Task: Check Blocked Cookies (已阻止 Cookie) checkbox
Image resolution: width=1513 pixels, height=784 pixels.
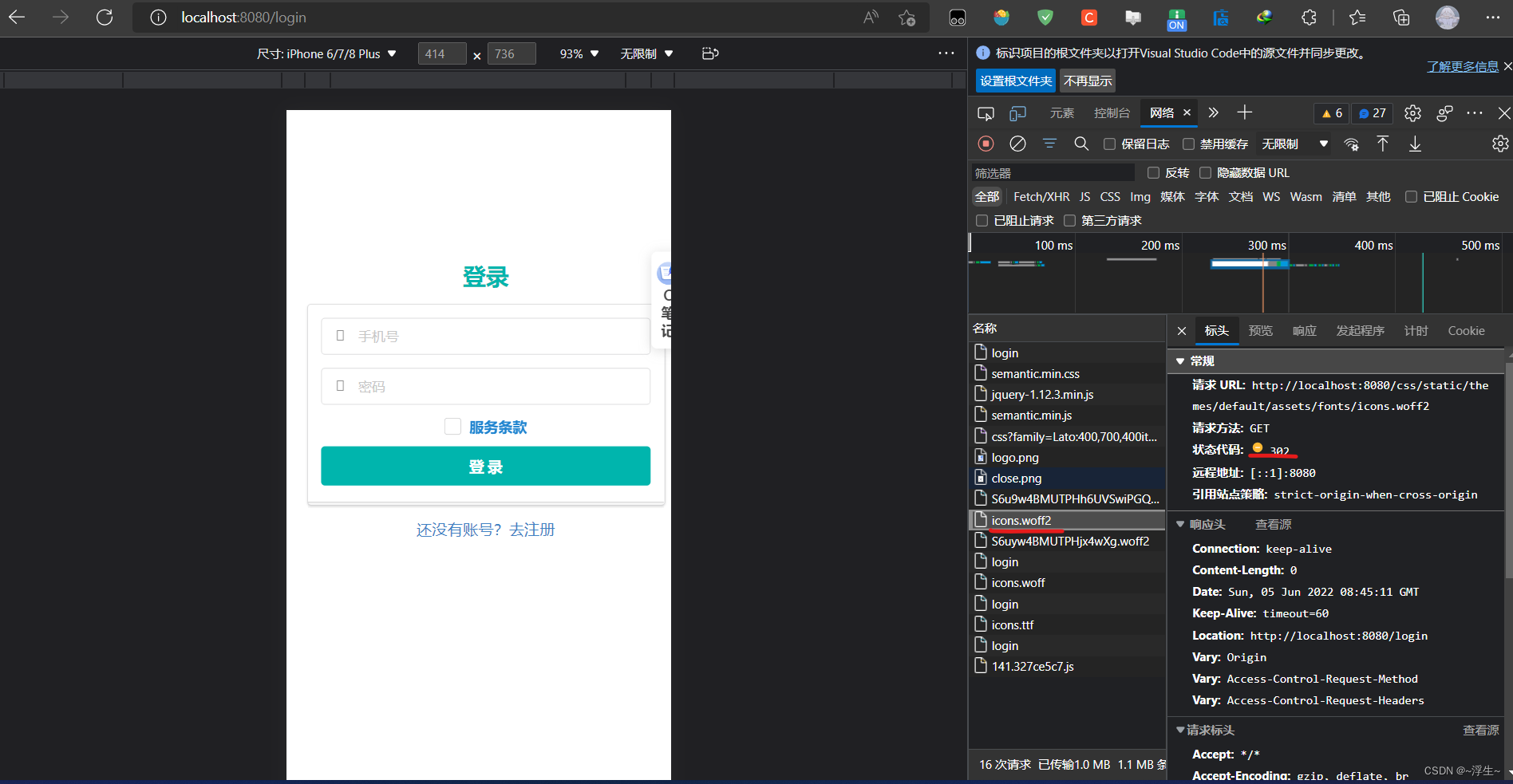Action: (x=1411, y=196)
